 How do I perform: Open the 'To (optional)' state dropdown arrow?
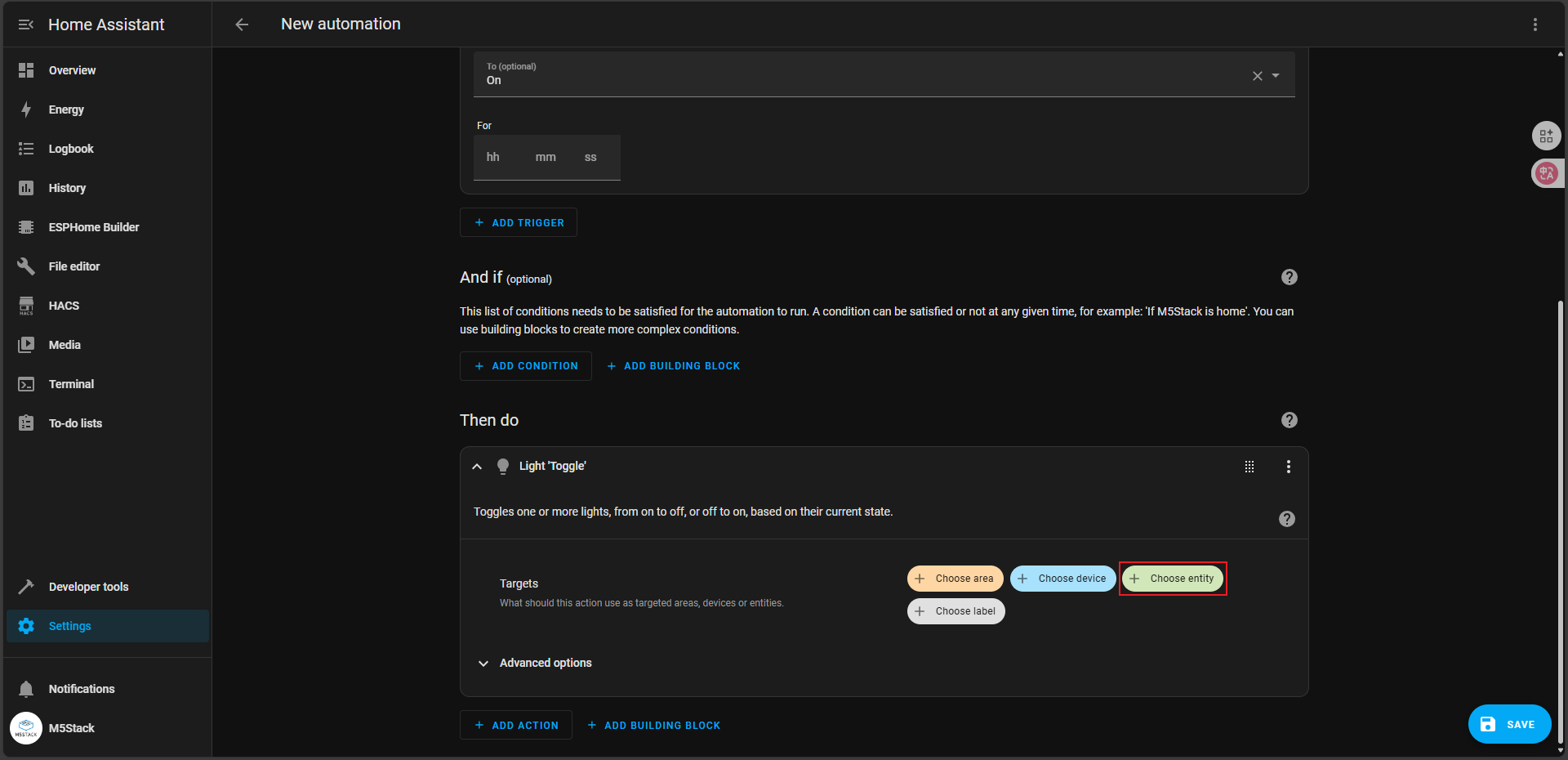[x=1276, y=76]
